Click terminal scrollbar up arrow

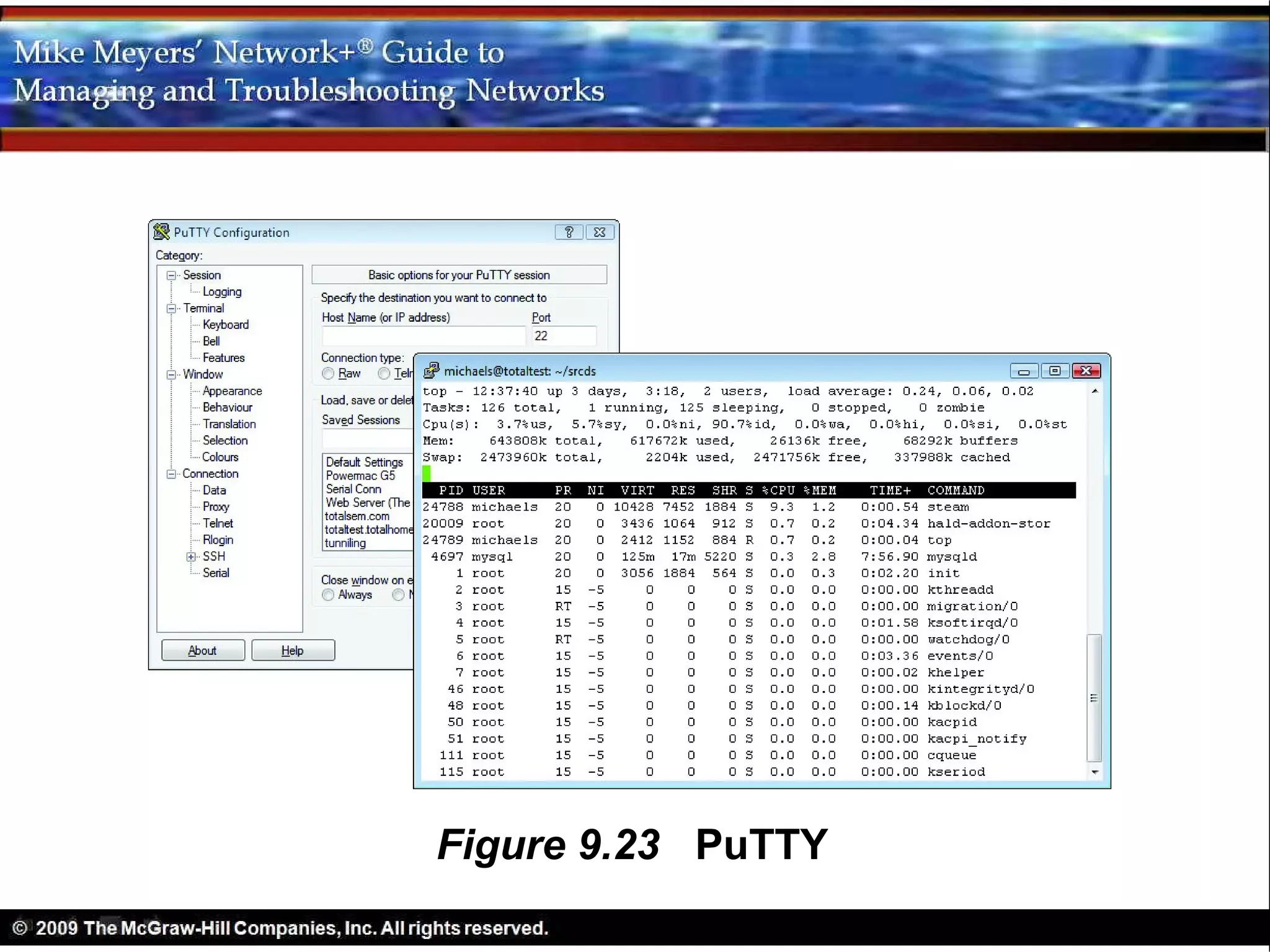point(1095,391)
